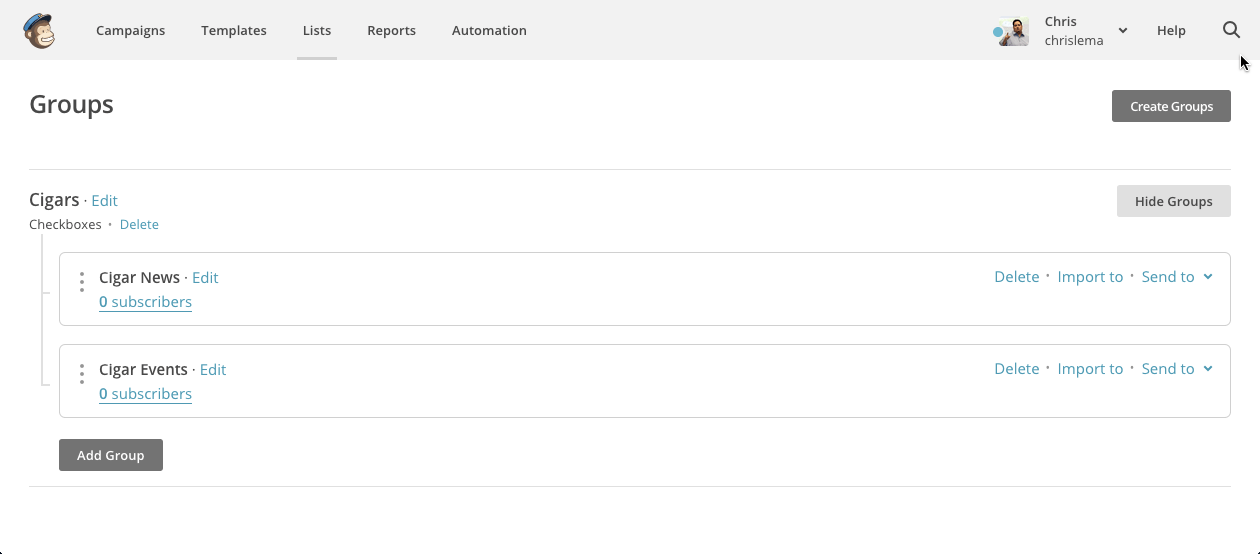The image size is (1260, 554).
Task: Open the Automation tab
Action: 489,30
